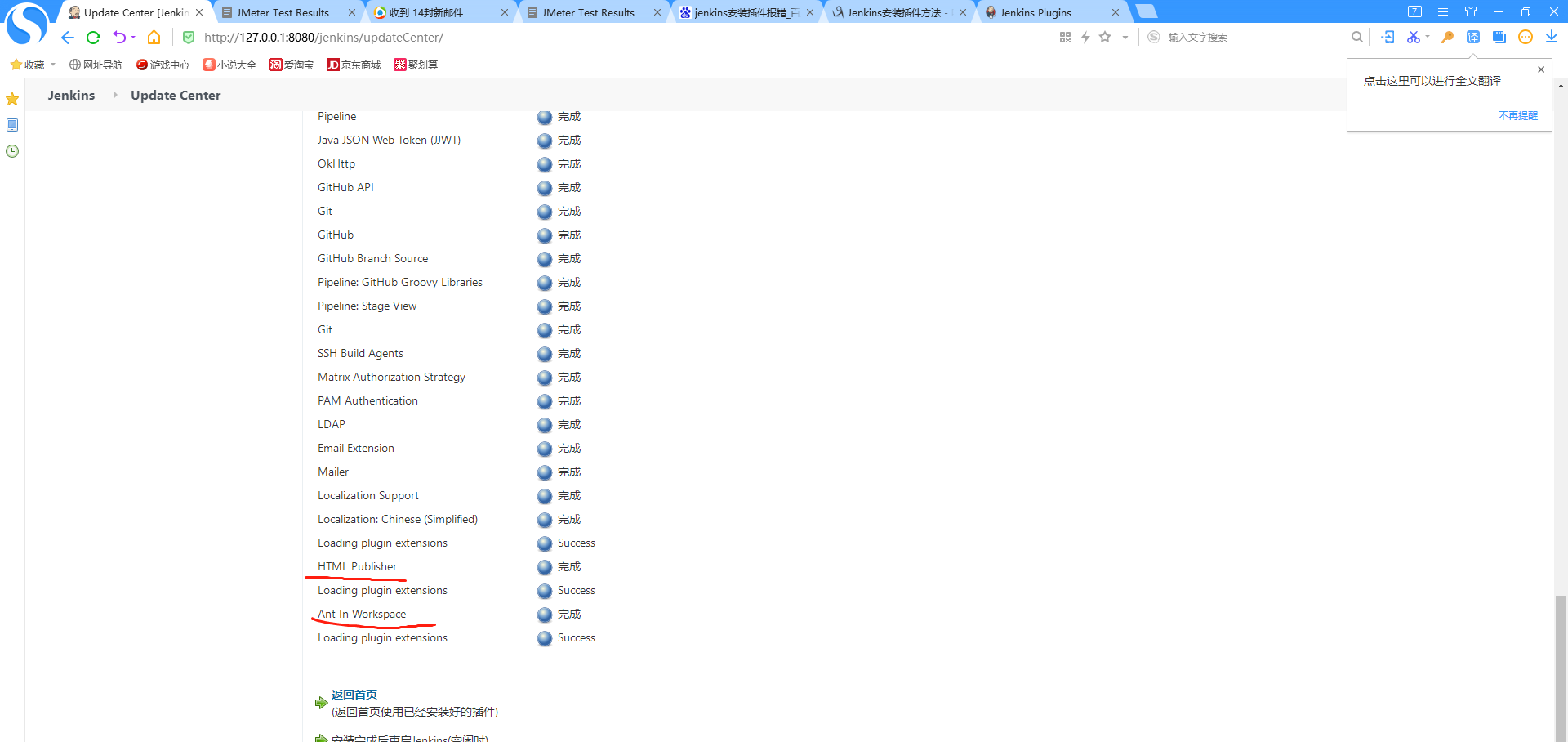
Task: Open the 爱淘宝 bookmark
Action: (x=292, y=65)
